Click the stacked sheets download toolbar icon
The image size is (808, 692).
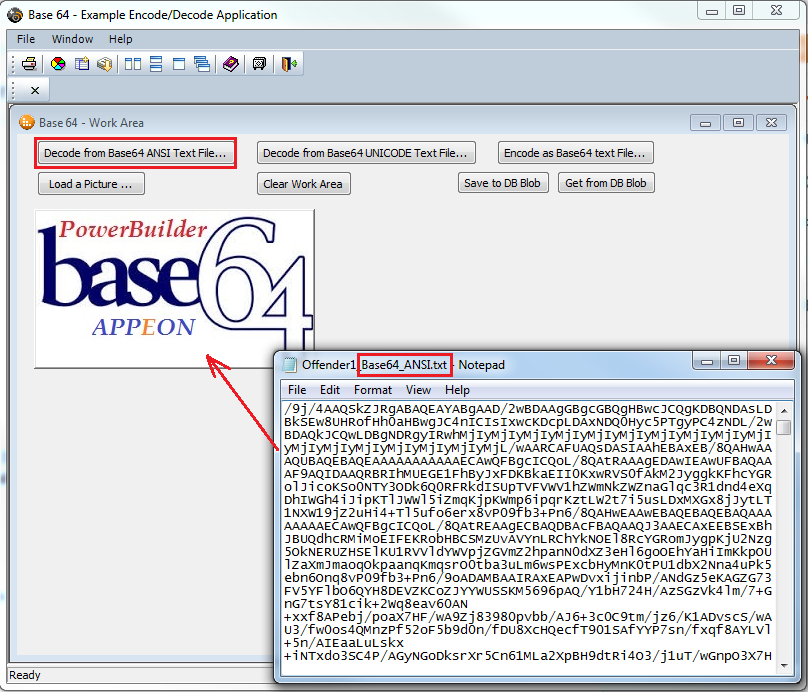[x=105, y=63]
